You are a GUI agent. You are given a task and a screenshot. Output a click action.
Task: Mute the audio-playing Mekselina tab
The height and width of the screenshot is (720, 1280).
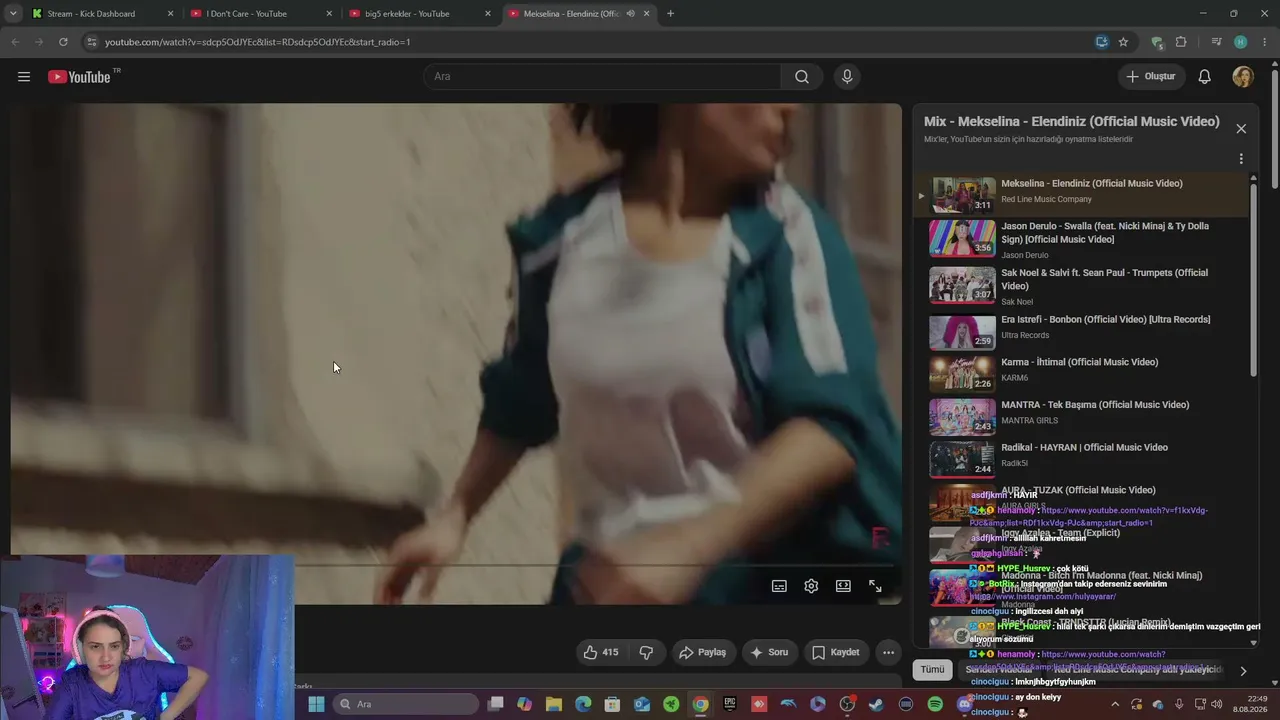click(630, 14)
